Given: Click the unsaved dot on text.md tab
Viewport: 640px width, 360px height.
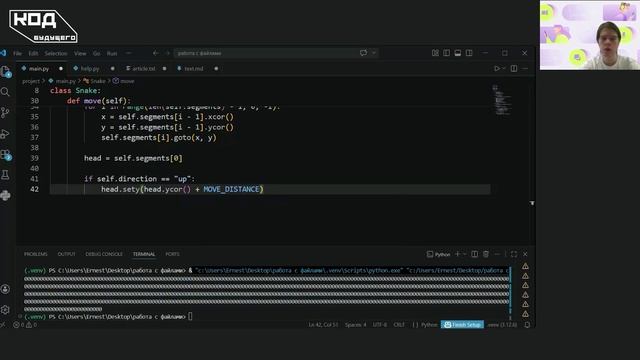Looking at the screenshot, I should pos(216,69).
